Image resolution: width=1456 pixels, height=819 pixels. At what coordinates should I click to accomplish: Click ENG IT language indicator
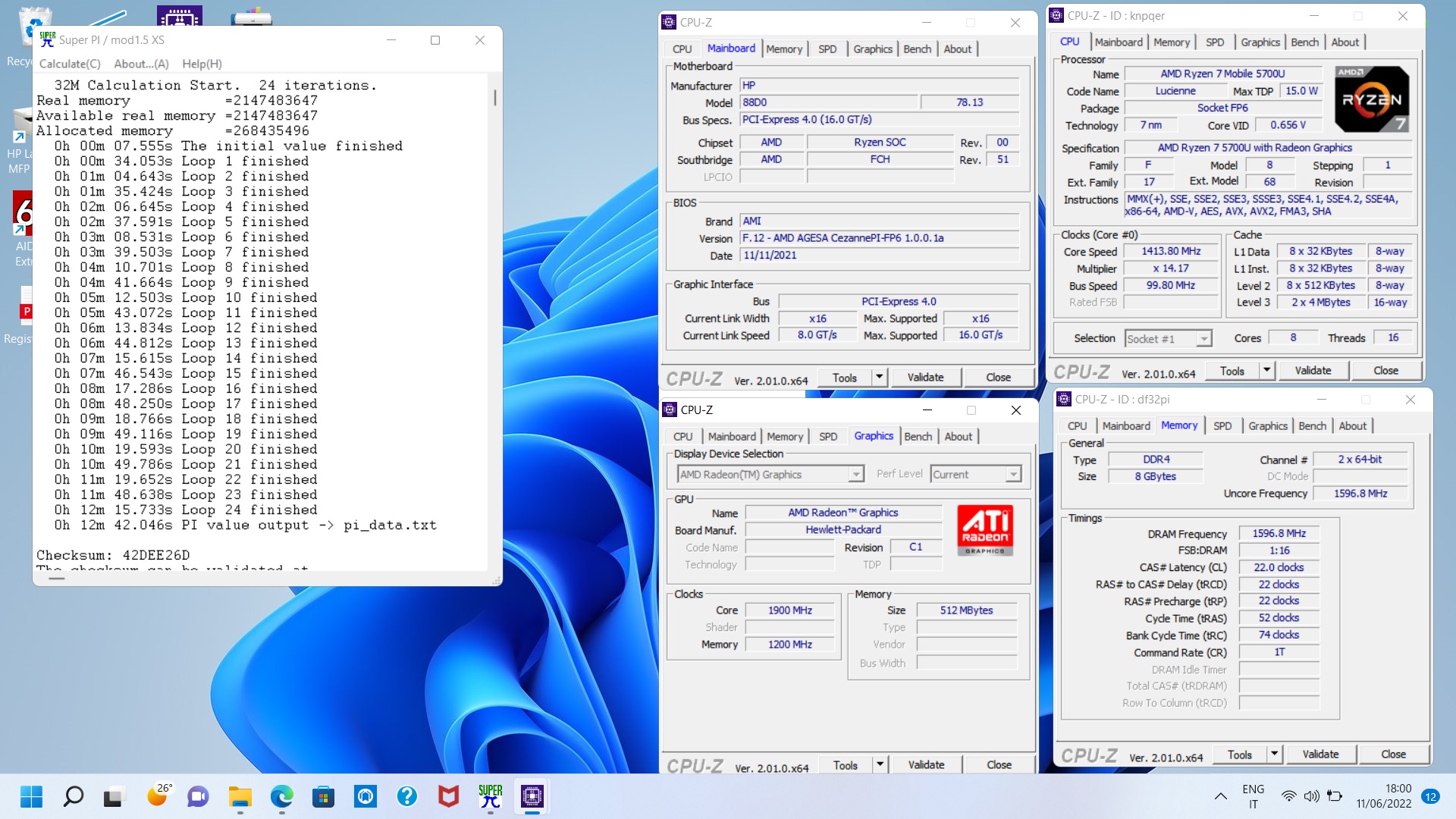(x=1253, y=796)
